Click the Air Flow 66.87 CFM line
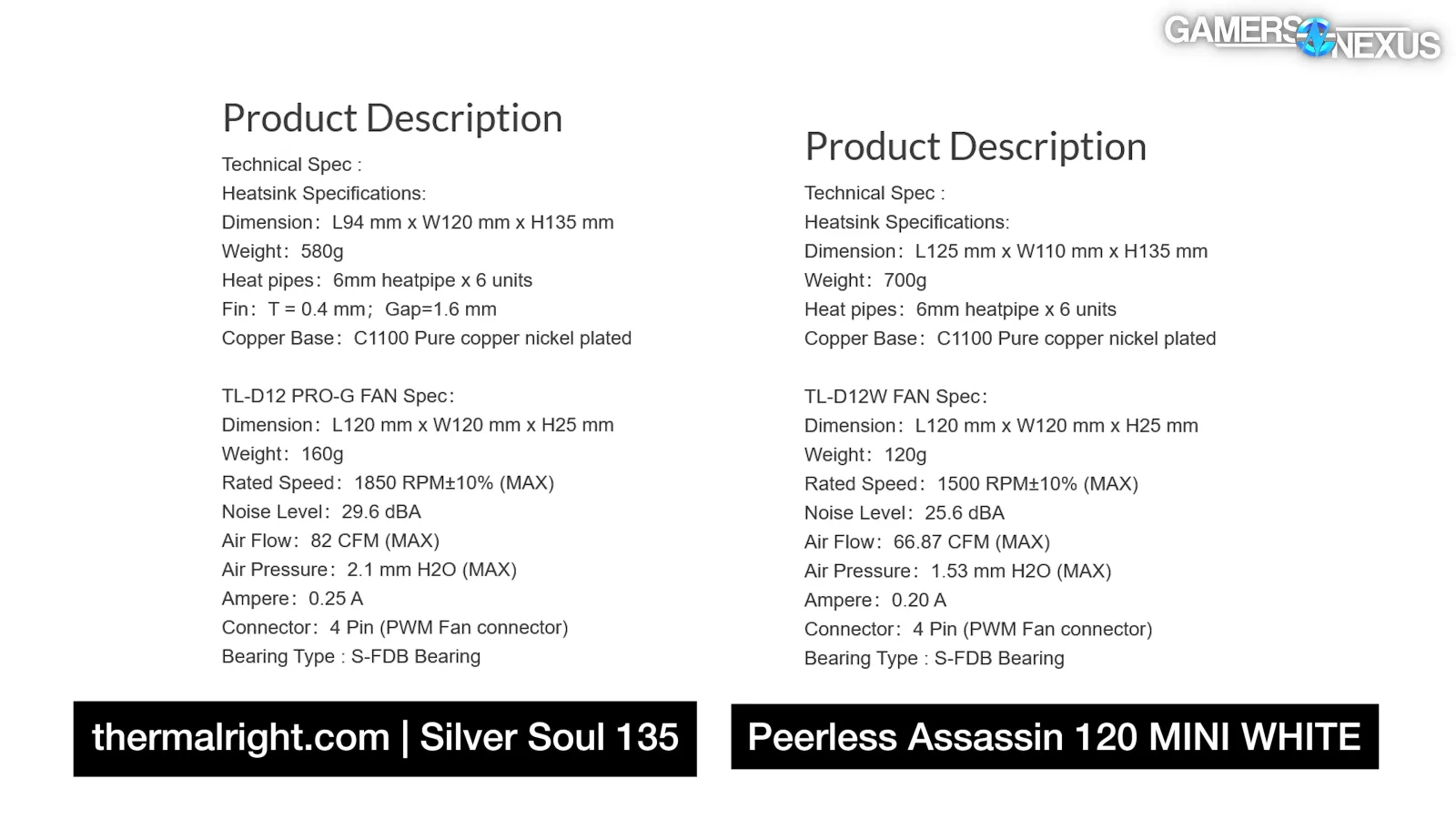The image size is (1456, 819). point(926,542)
